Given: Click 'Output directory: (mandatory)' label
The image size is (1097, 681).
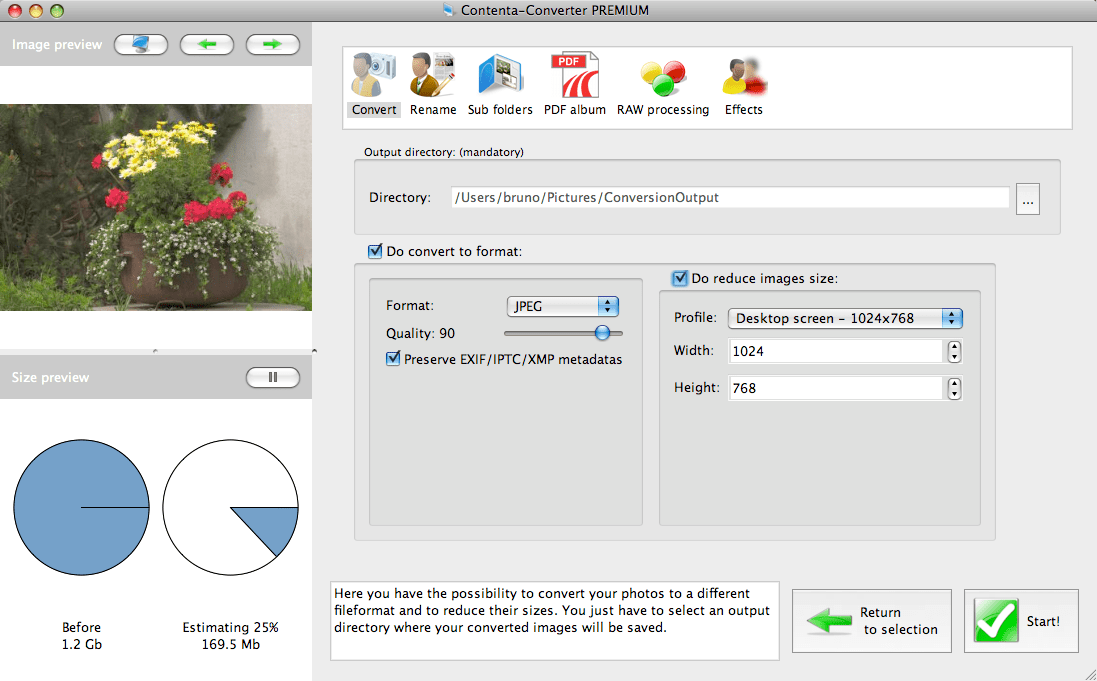Looking at the screenshot, I should pos(444,152).
